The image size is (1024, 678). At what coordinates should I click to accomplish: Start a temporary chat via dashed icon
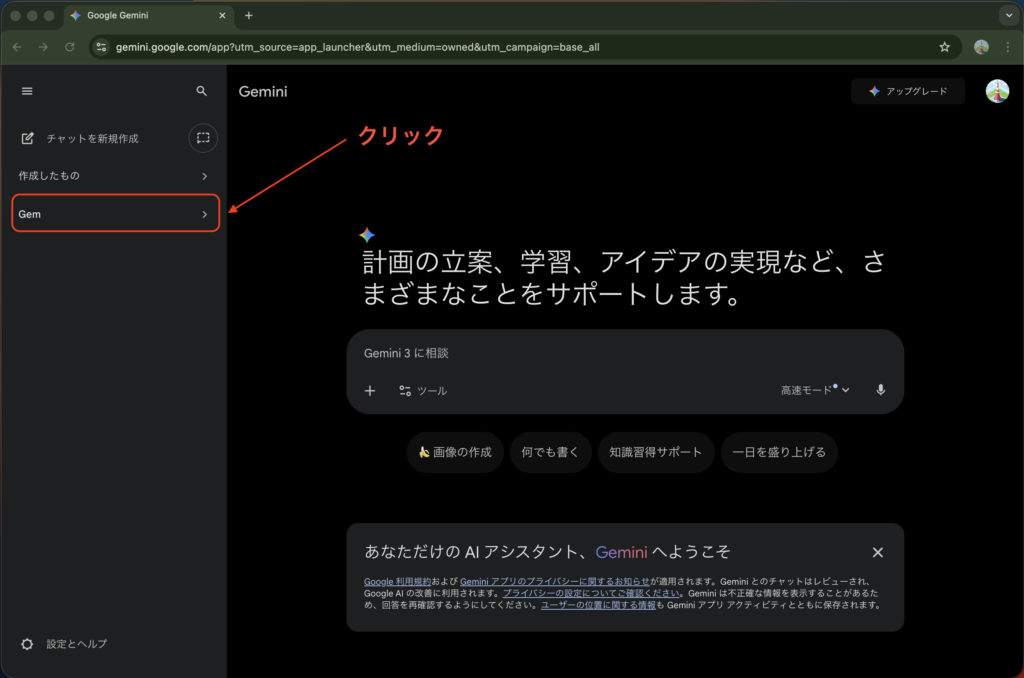pos(203,138)
